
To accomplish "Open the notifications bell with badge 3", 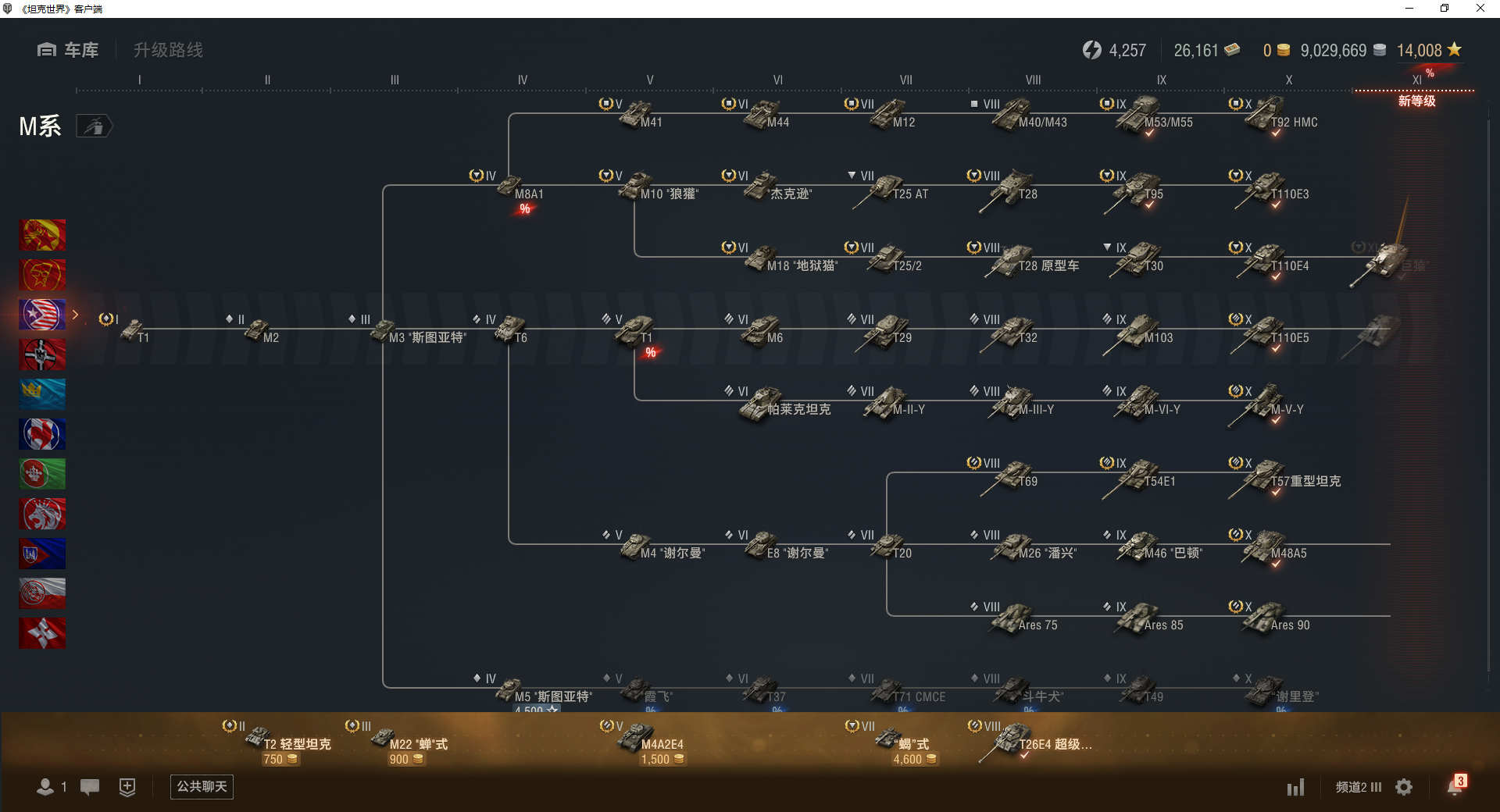I will click(x=1456, y=785).
